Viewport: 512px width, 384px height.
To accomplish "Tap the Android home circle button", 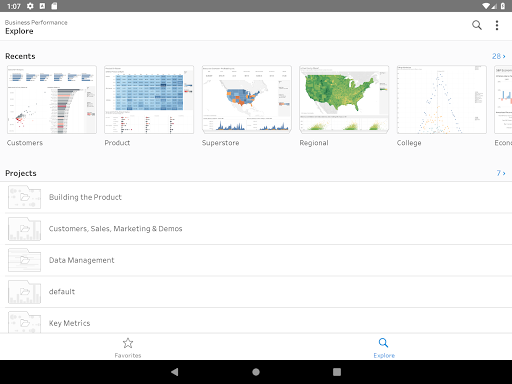I will [x=256, y=372].
